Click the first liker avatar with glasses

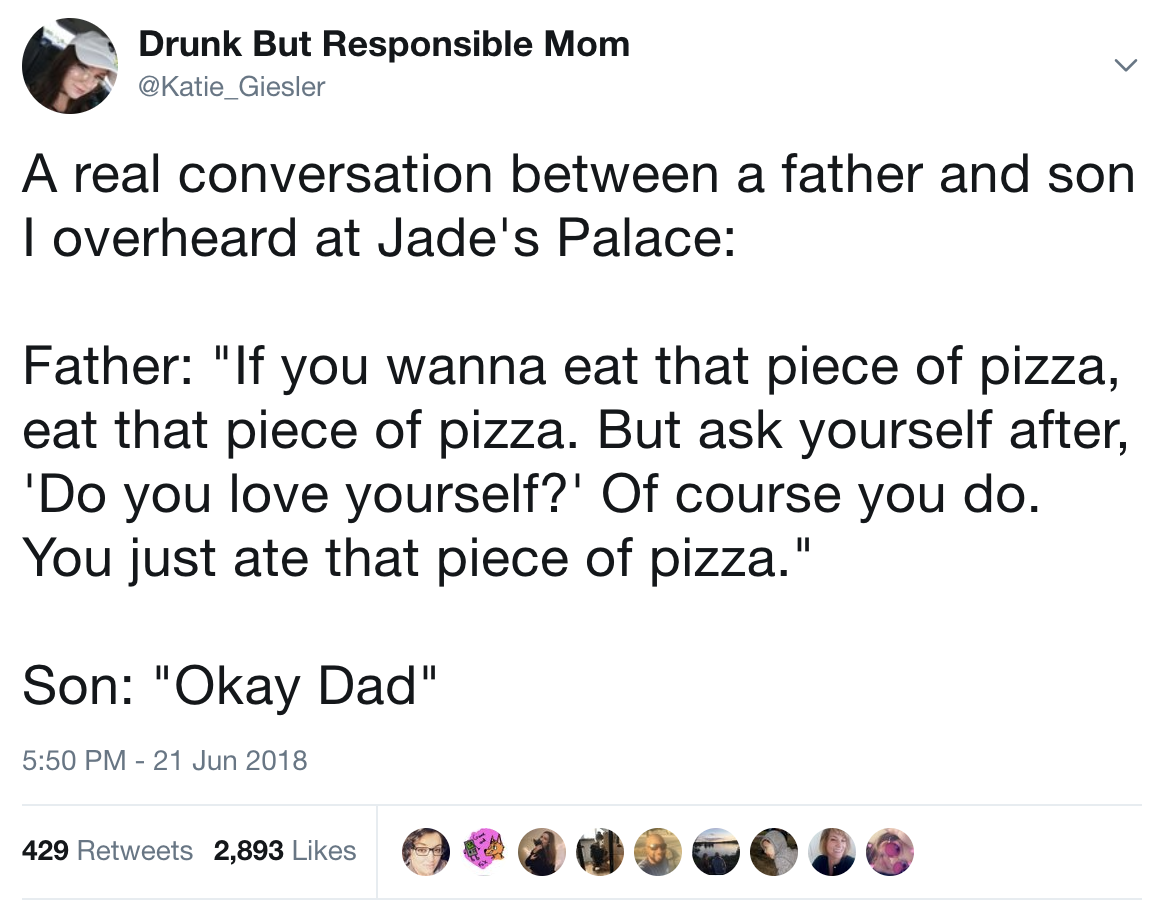pos(426,852)
